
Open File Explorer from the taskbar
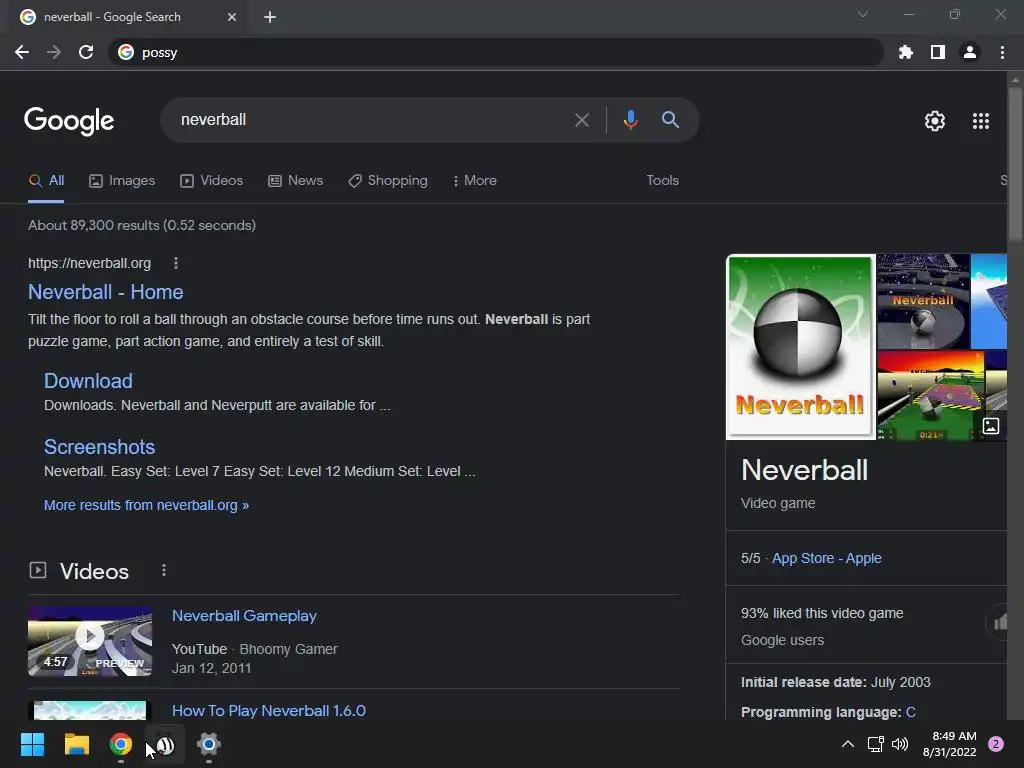(x=76, y=744)
